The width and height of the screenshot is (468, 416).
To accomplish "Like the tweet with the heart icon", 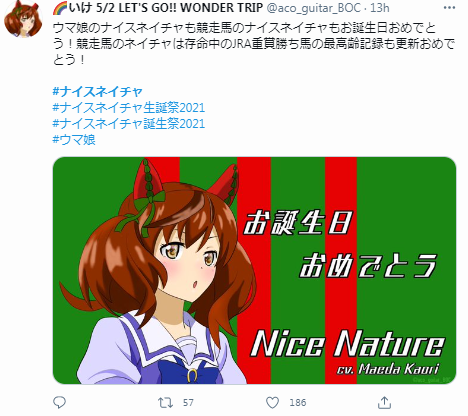I will click(x=272, y=403).
